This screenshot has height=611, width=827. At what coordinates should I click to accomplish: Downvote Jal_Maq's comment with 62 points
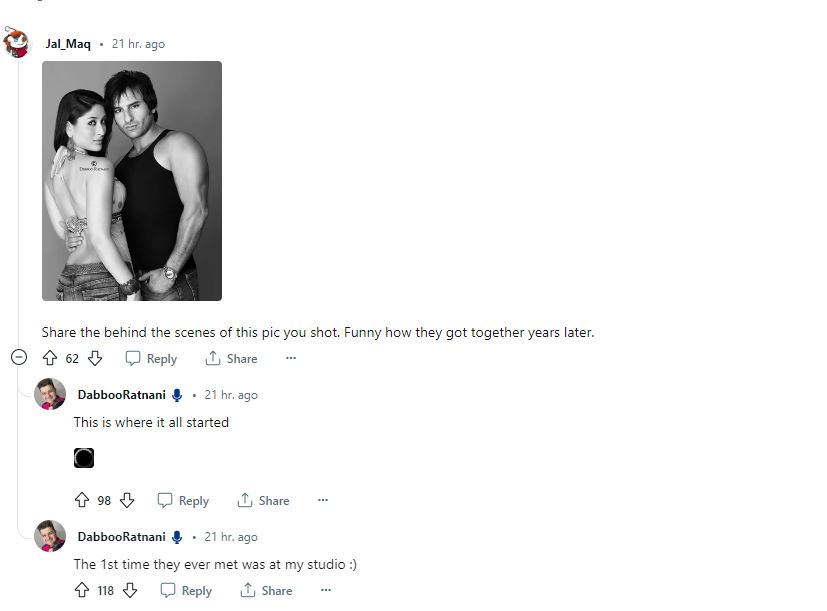point(95,358)
